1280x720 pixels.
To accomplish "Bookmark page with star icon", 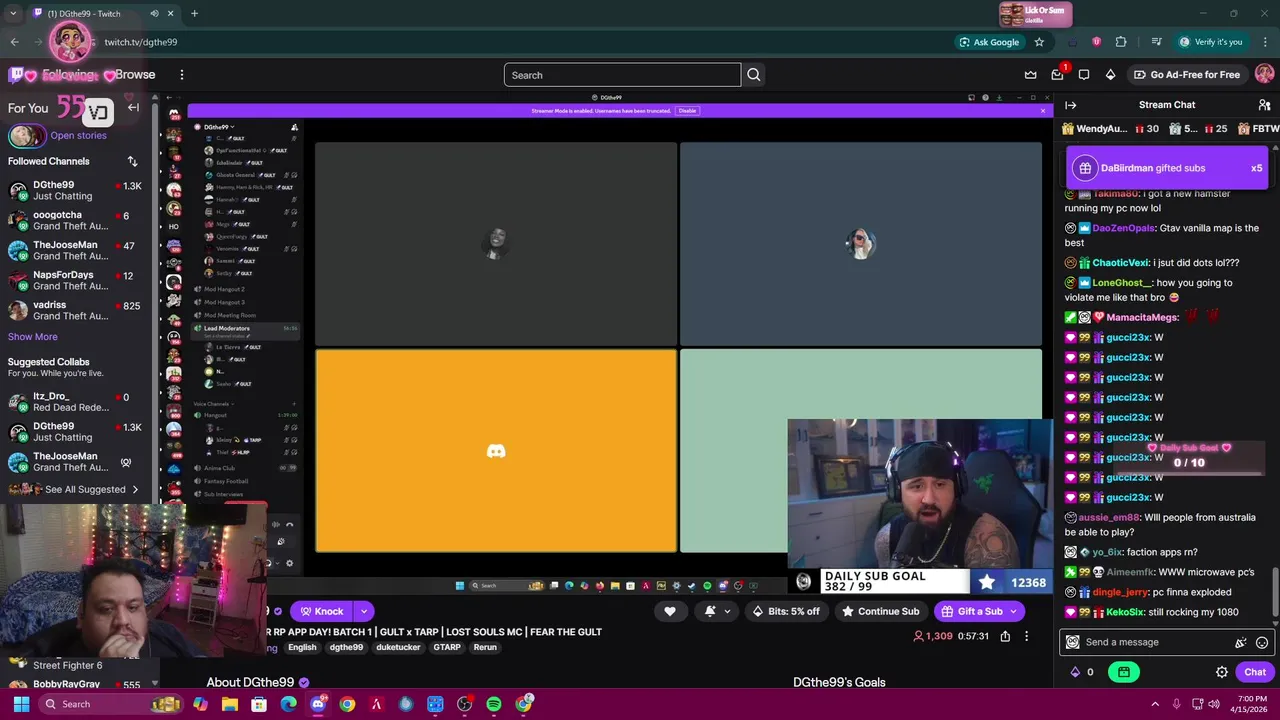I will coord(1039,42).
